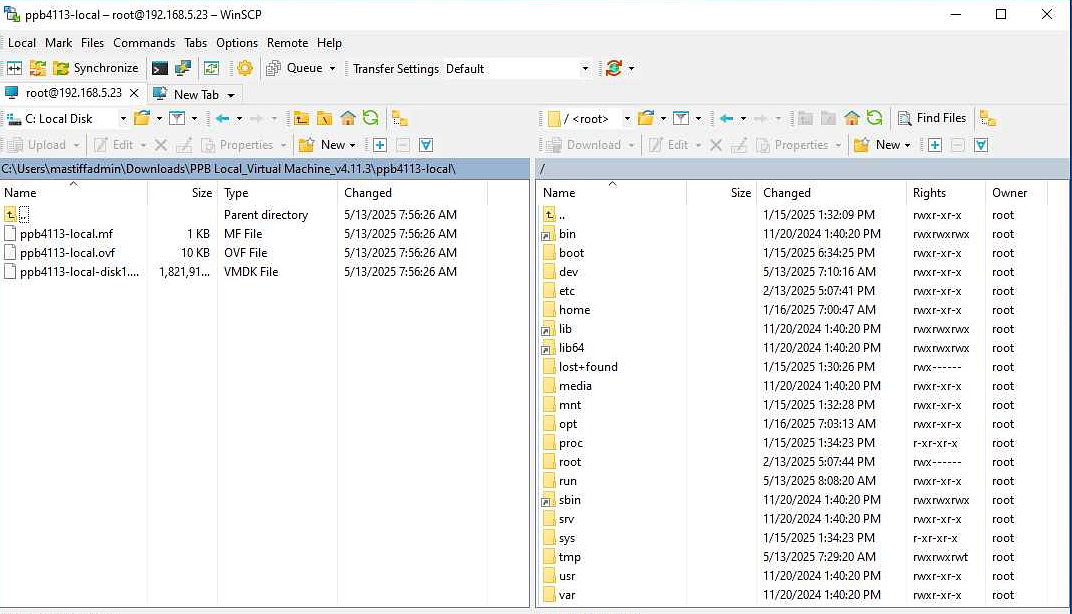Click the remote panel open directory icon

646,118
